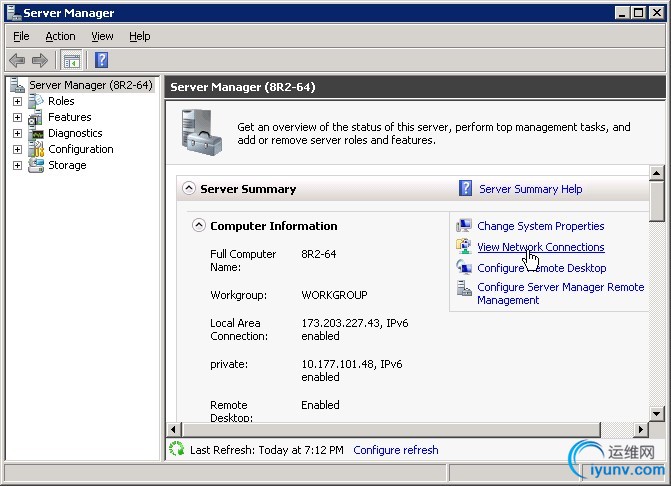Click the IP address 173.203.227.43 text
The height and width of the screenshot is (486, 671).
340,323
